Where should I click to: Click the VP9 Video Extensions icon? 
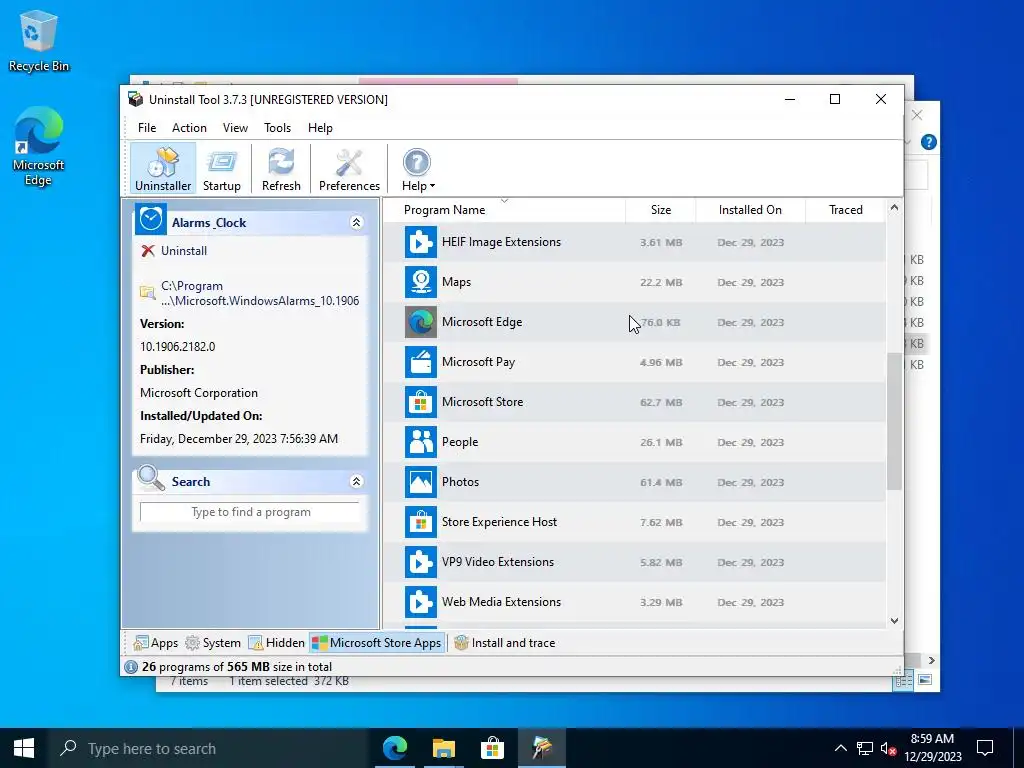pyautogui.click(x=421, y=562)
